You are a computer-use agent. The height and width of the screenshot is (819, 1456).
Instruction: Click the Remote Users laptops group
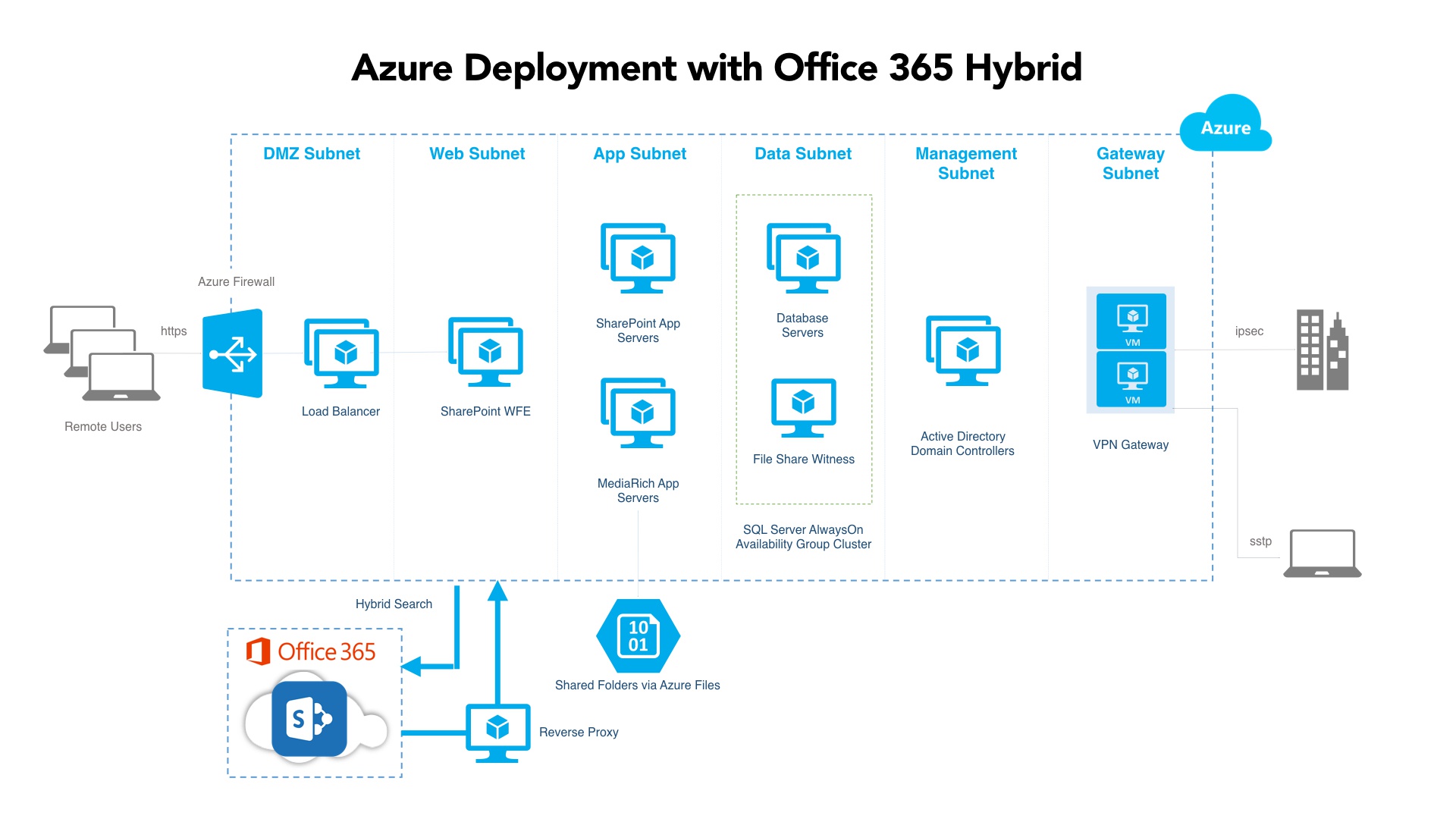coord(102,353)
